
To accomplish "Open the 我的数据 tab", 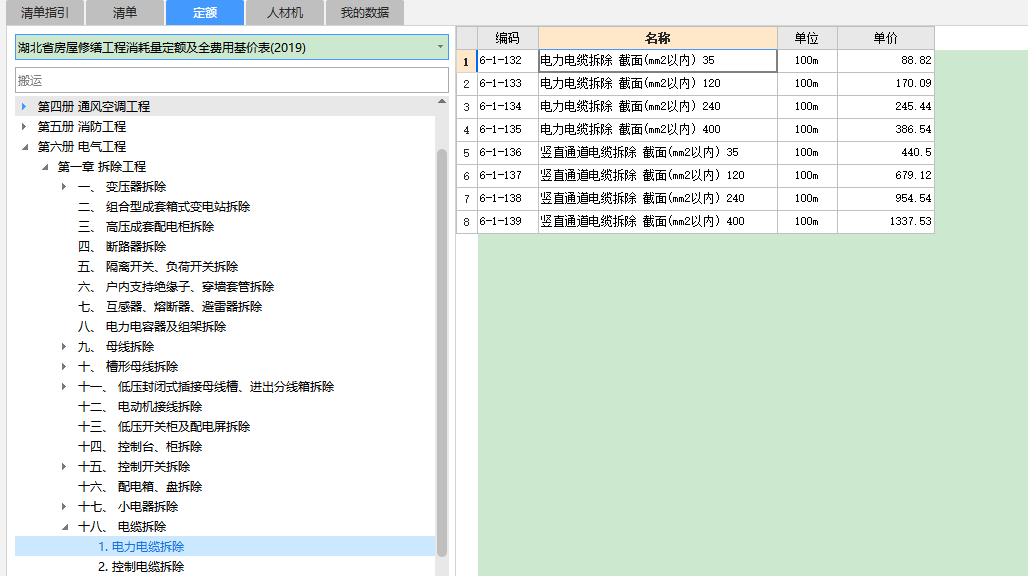I will [x=365, y=12].
